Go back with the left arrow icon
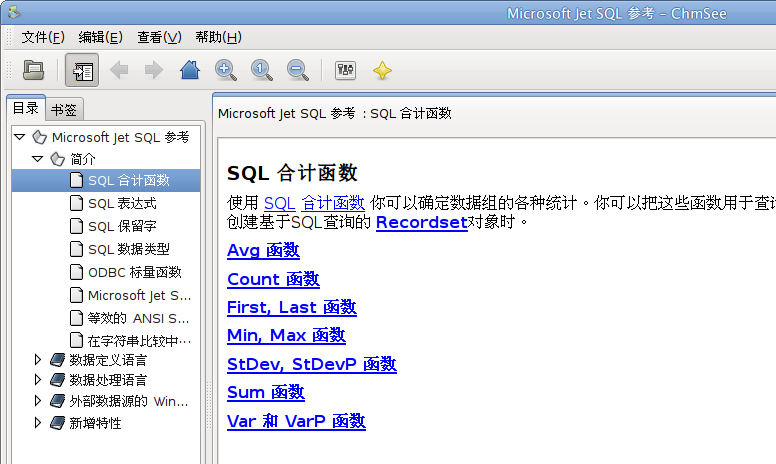 point(119,70)
